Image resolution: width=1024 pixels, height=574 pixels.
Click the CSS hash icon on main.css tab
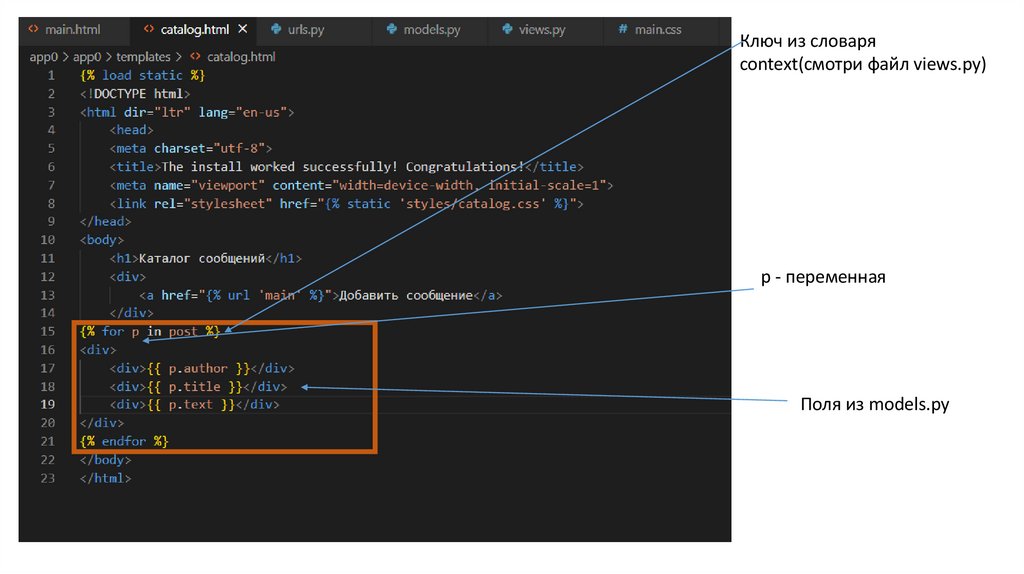622,29
